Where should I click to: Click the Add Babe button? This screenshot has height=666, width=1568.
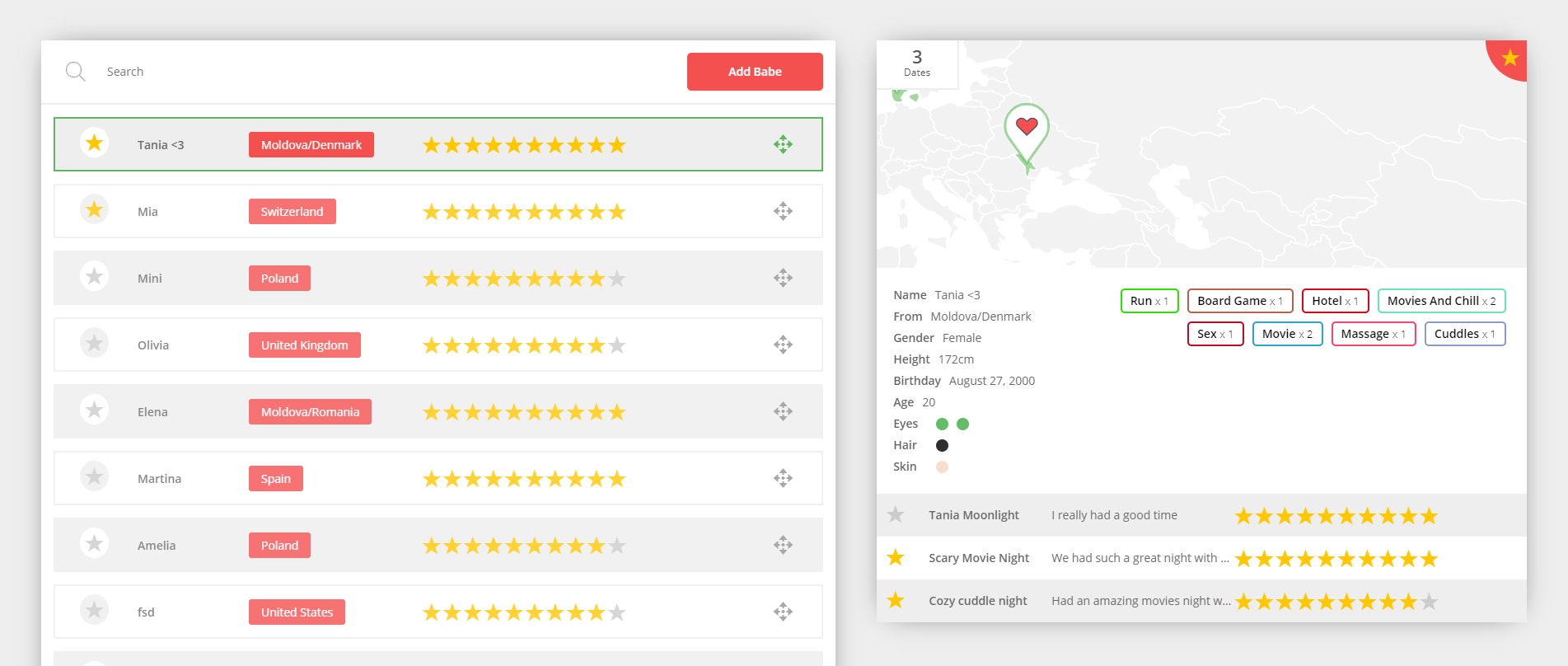(755, 72)
